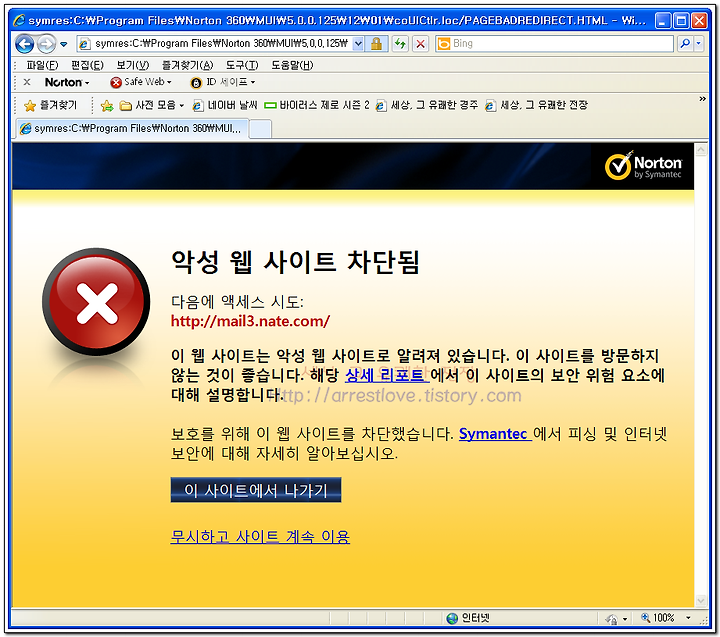Click the 즐겨찾기 star favorites button

[50, 106]
